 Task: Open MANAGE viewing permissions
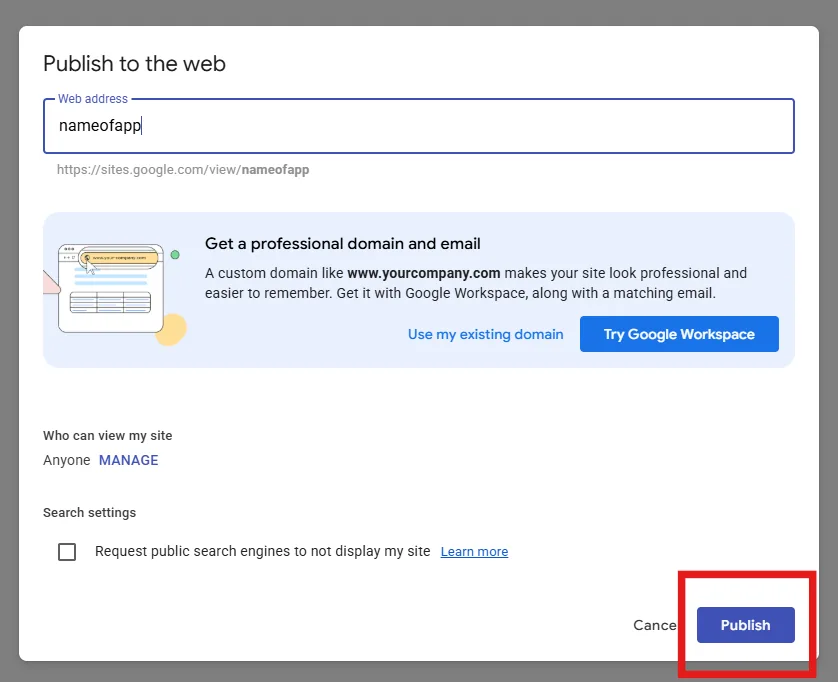(x=129, y=460)
